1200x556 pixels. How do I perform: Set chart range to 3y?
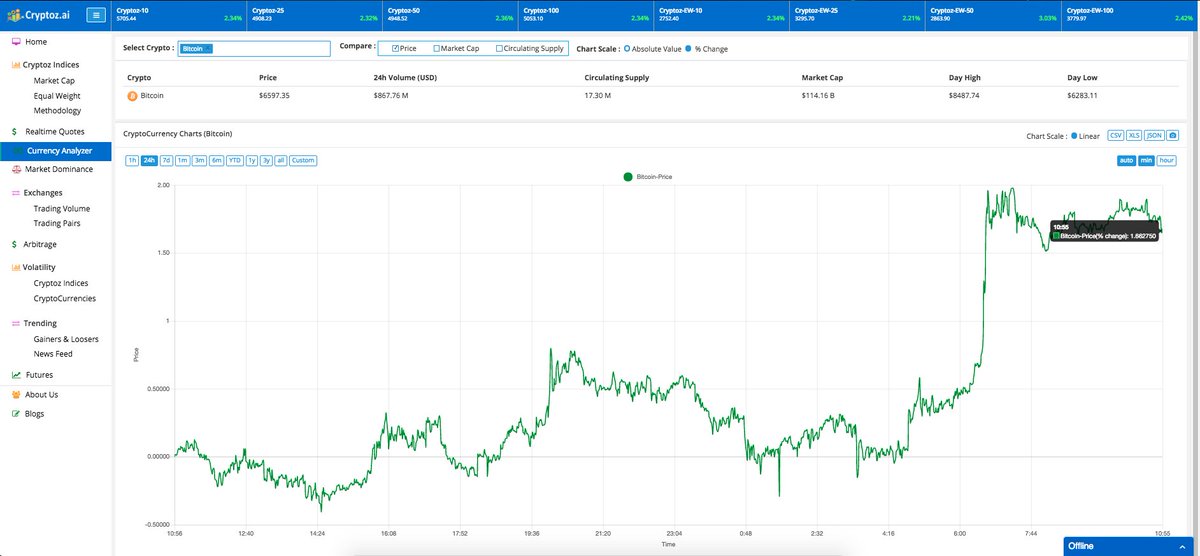point(266,160)
